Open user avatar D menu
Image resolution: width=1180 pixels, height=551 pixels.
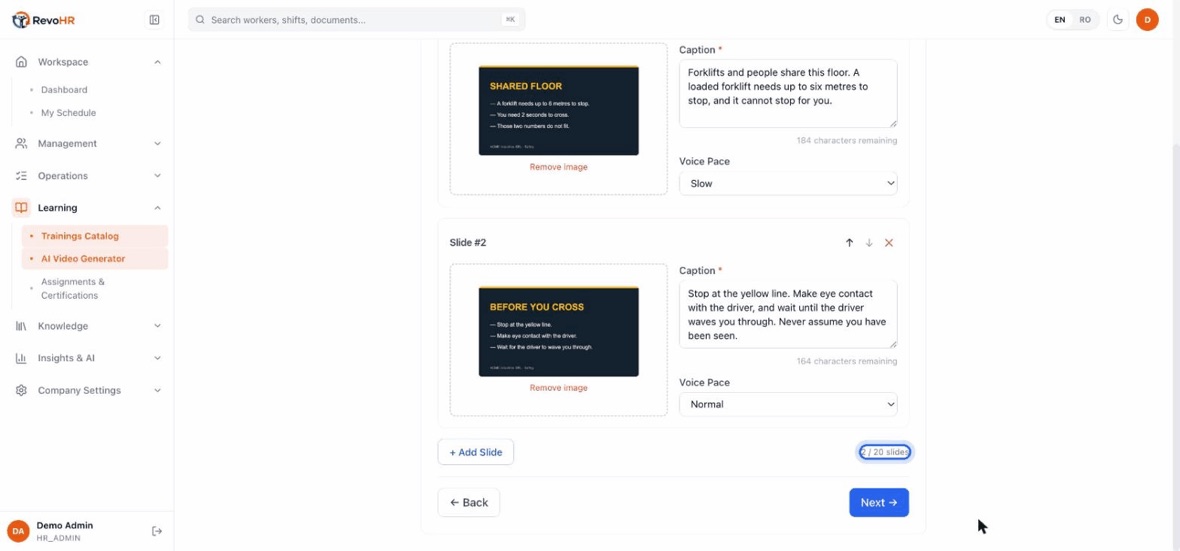(1147, 20)
